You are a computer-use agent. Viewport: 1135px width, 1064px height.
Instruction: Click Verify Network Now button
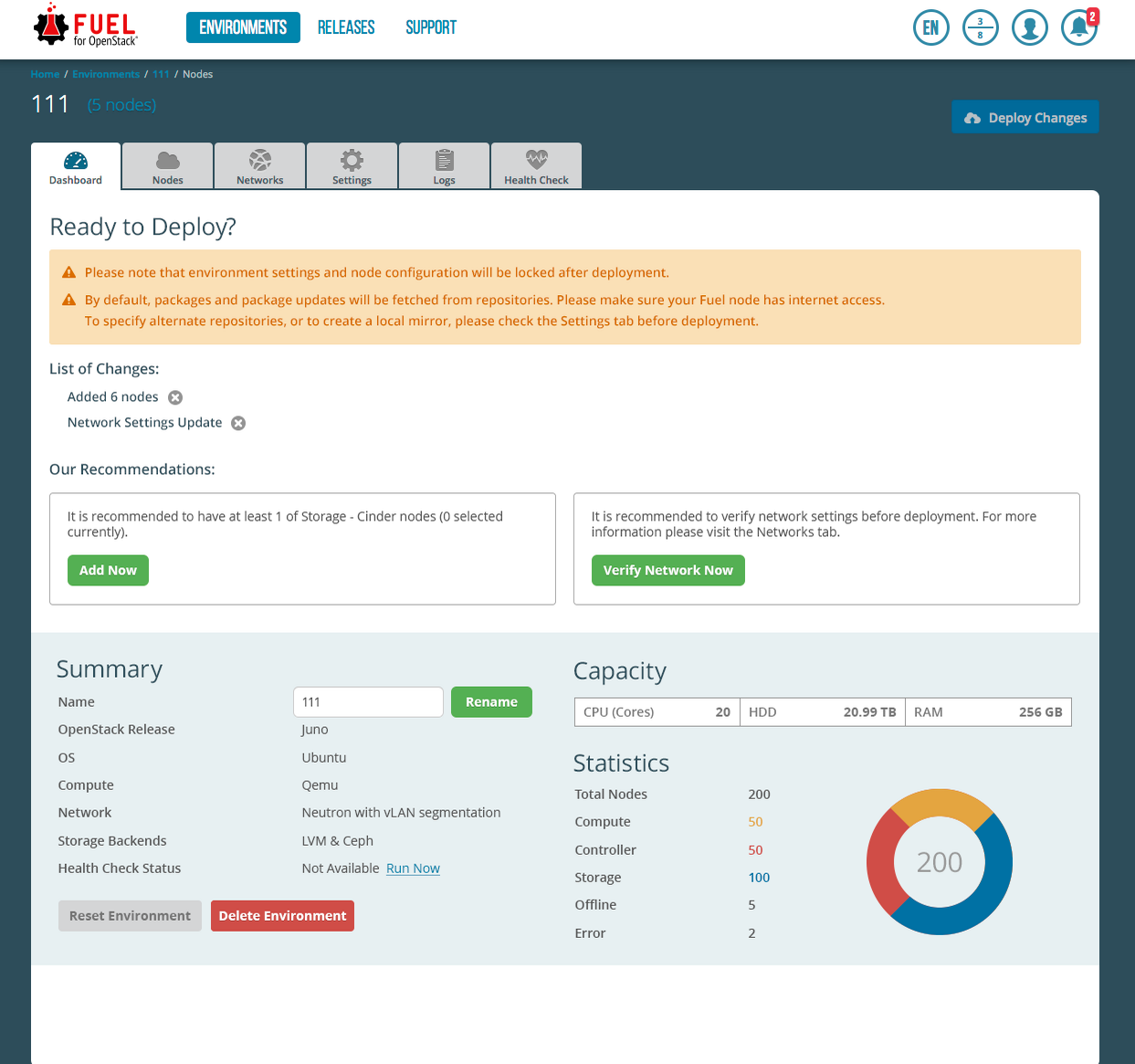(x=667, y=570)
